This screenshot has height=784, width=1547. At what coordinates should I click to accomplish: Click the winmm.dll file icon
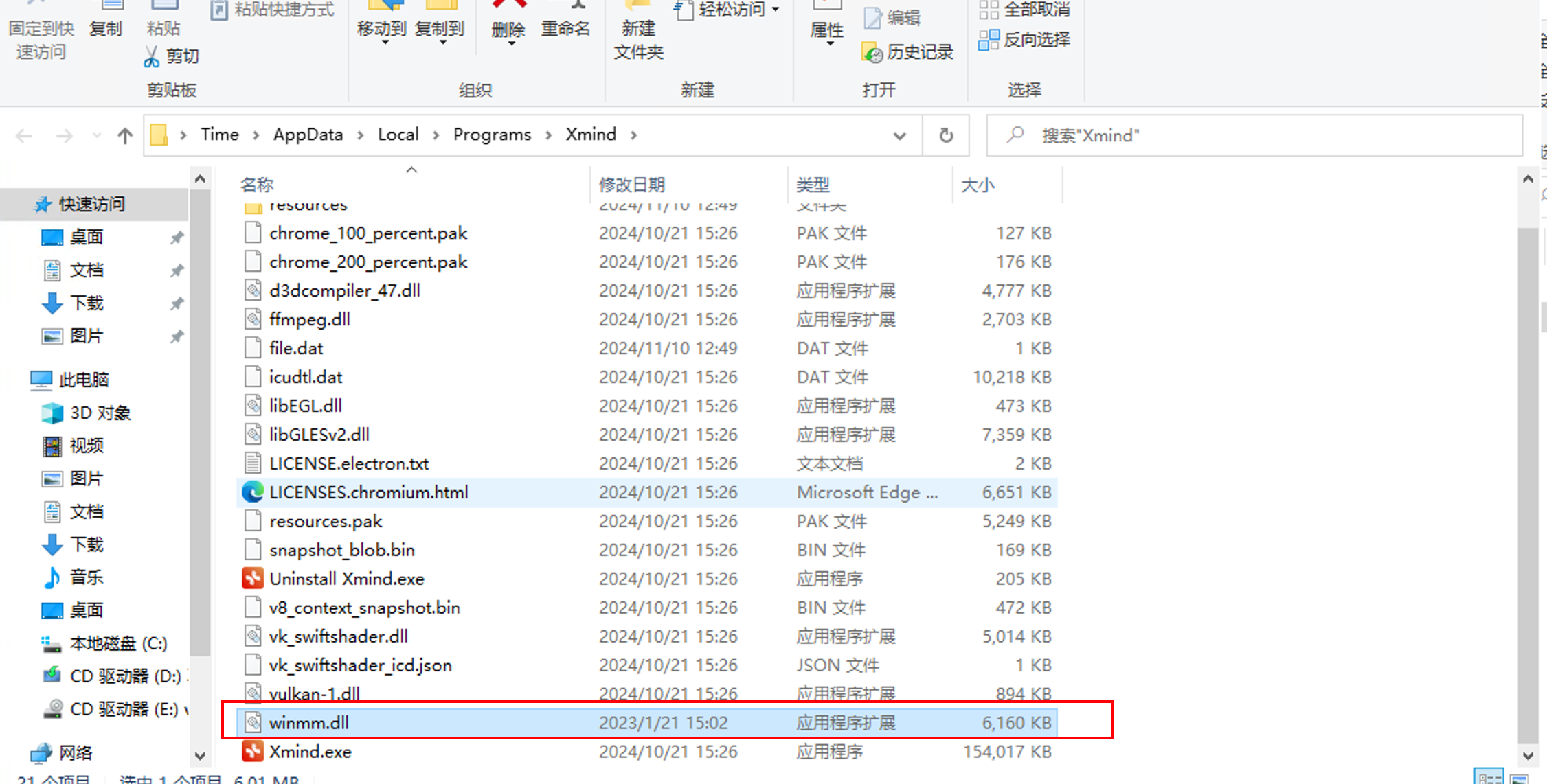tap(253, 722)
